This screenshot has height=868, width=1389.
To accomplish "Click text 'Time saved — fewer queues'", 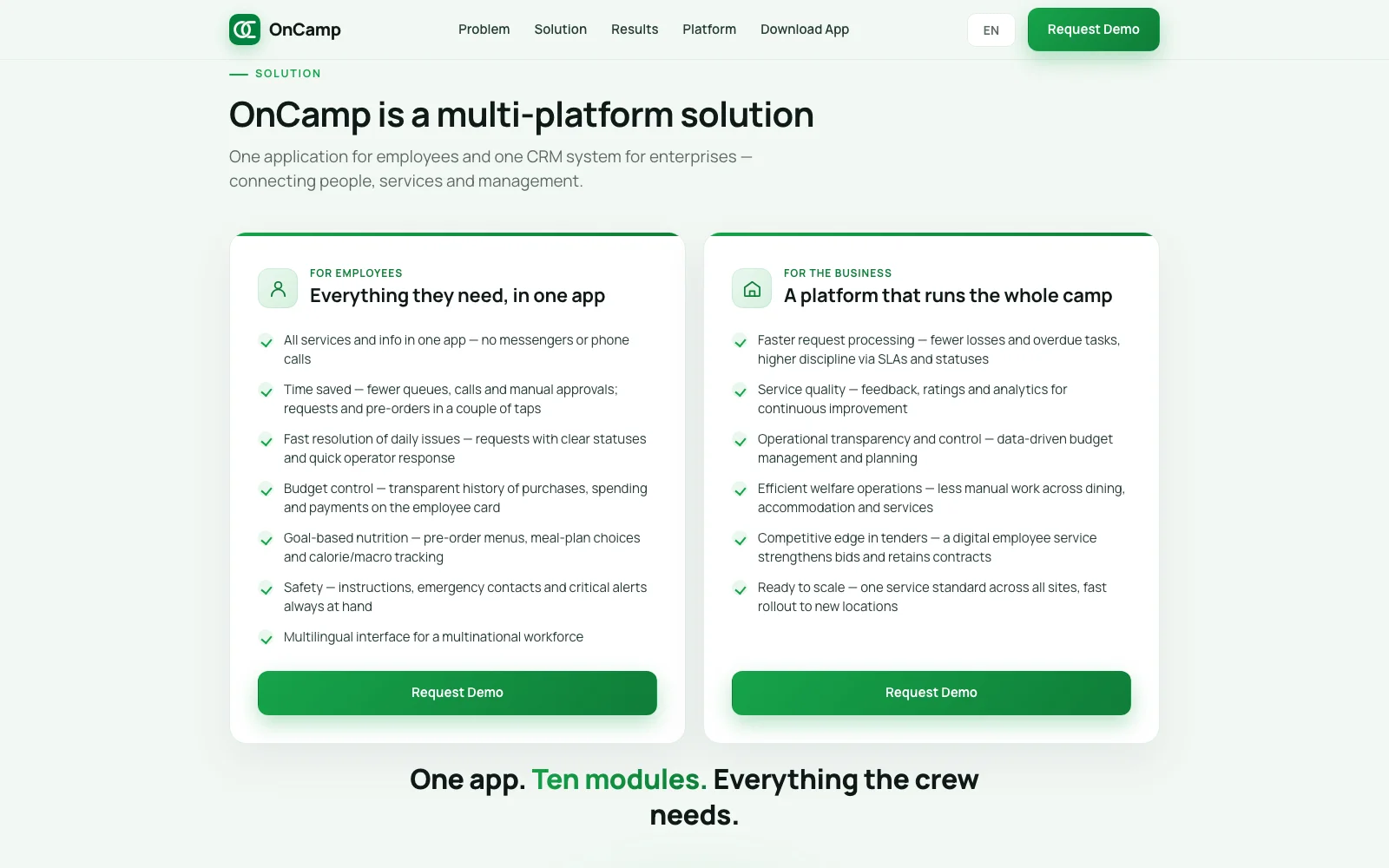I will click(451, 399).
